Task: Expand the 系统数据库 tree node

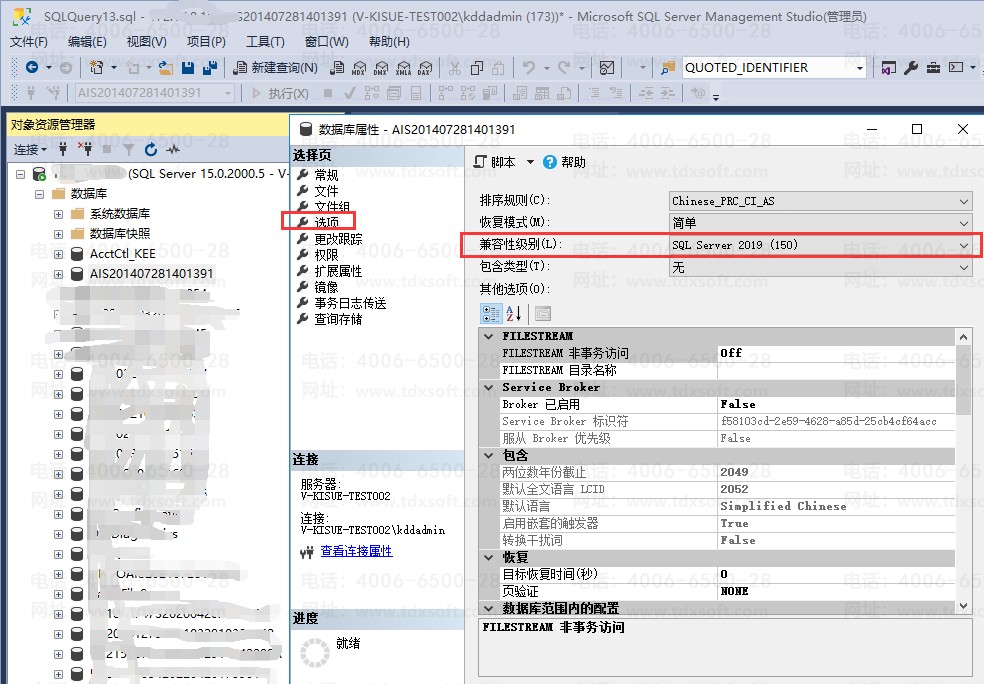Action: 59,214
